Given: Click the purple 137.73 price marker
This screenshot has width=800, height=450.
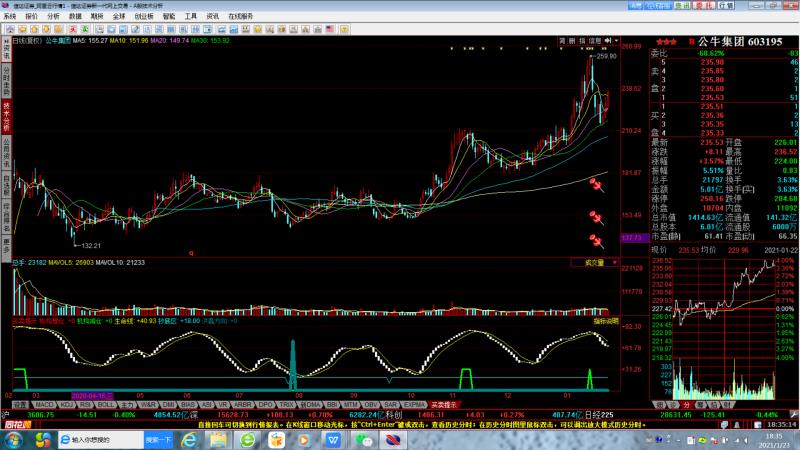Looking at the screenshot, I should point(633,238).
